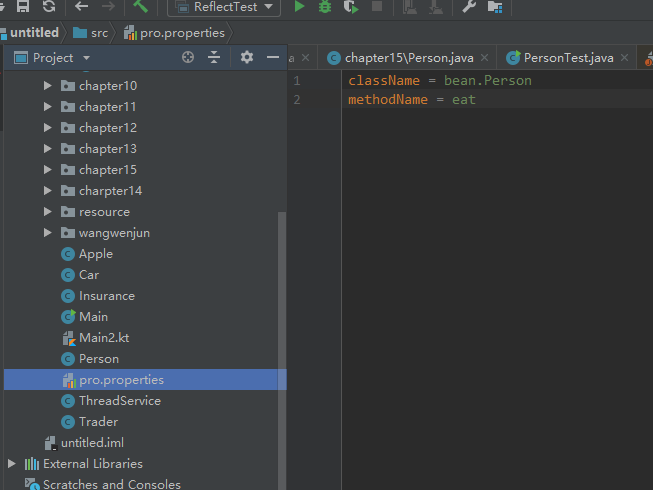Start debugging with the bug icon

325,7
